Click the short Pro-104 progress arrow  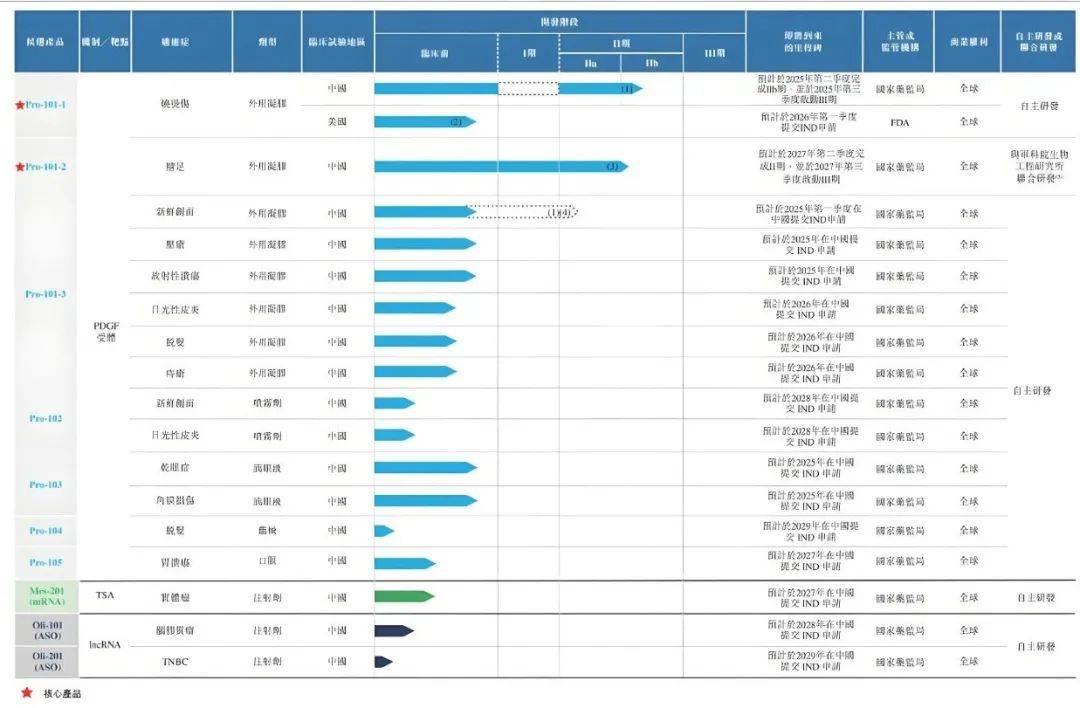(384, 530)
